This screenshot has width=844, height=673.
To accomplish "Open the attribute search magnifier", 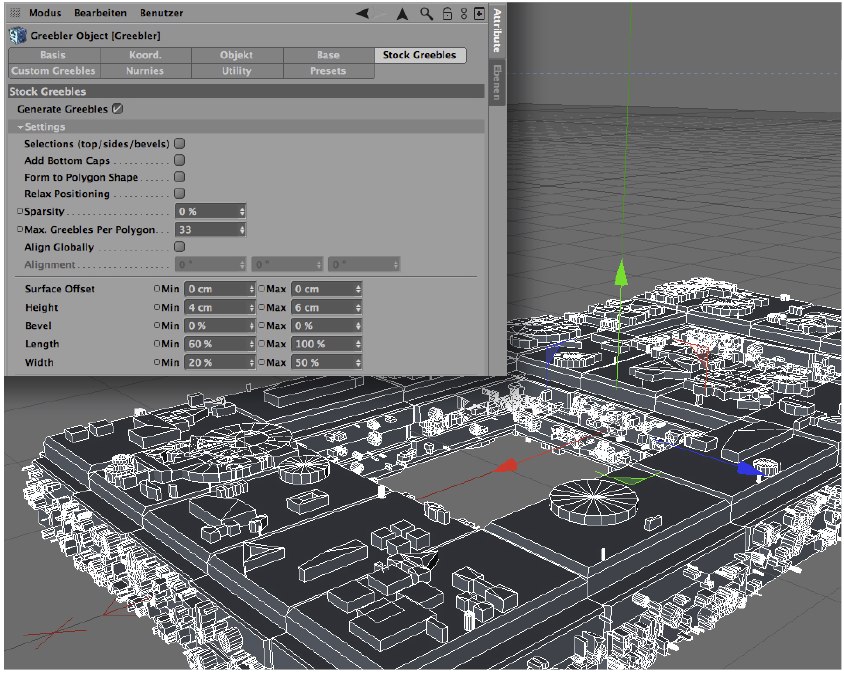I will (426, 14).
